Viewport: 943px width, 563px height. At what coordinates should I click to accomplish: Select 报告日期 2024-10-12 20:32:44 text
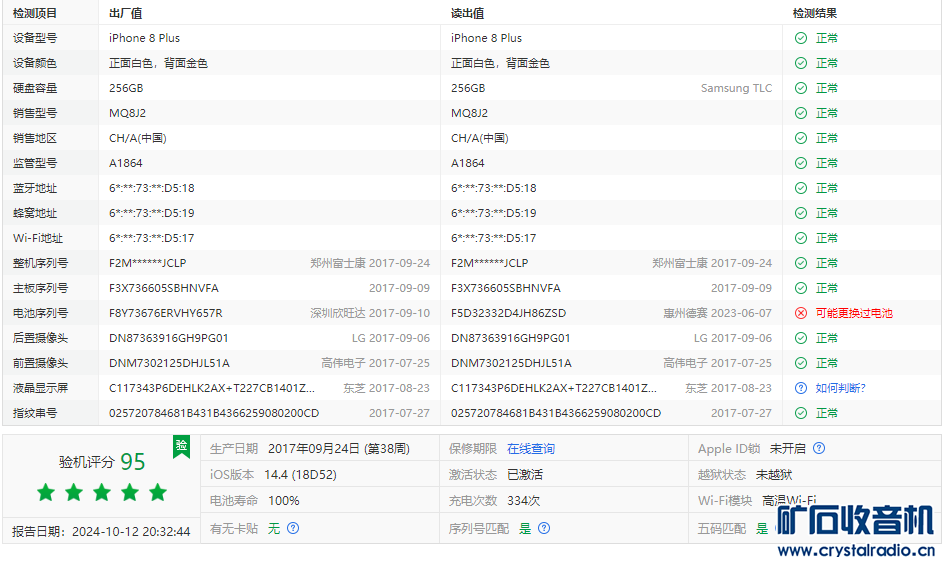pos(101,532)
